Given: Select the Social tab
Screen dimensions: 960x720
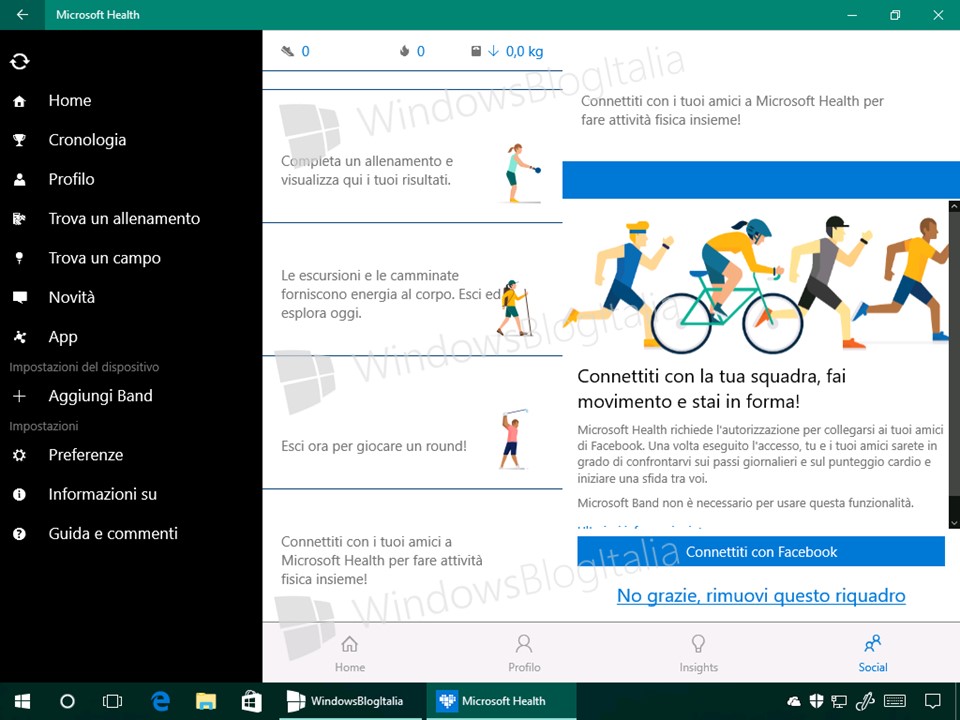Looking at the screenshot, I should click(872, 654).
